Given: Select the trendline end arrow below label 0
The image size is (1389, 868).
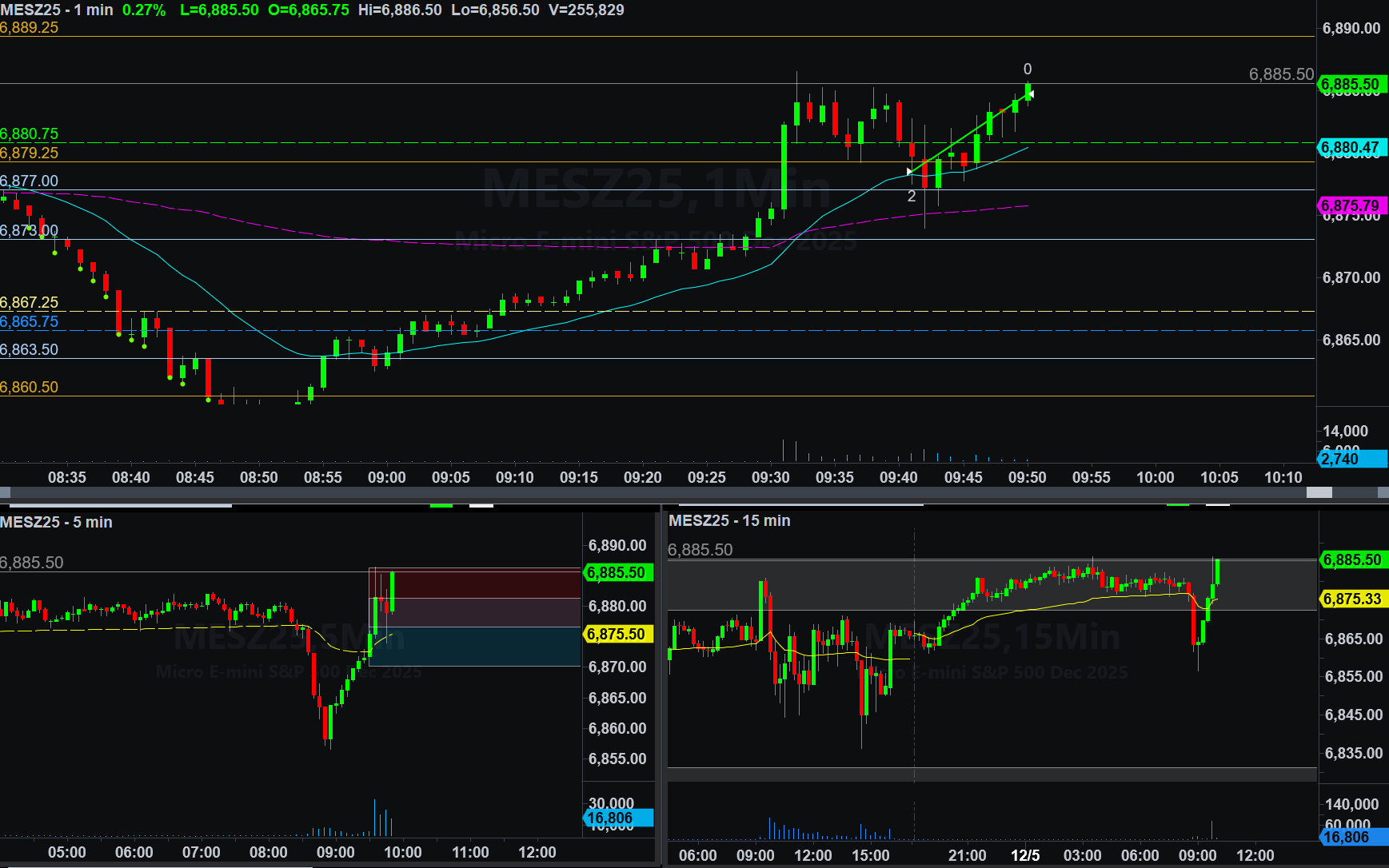Looking at the screenshot, I should (1031, 94).
